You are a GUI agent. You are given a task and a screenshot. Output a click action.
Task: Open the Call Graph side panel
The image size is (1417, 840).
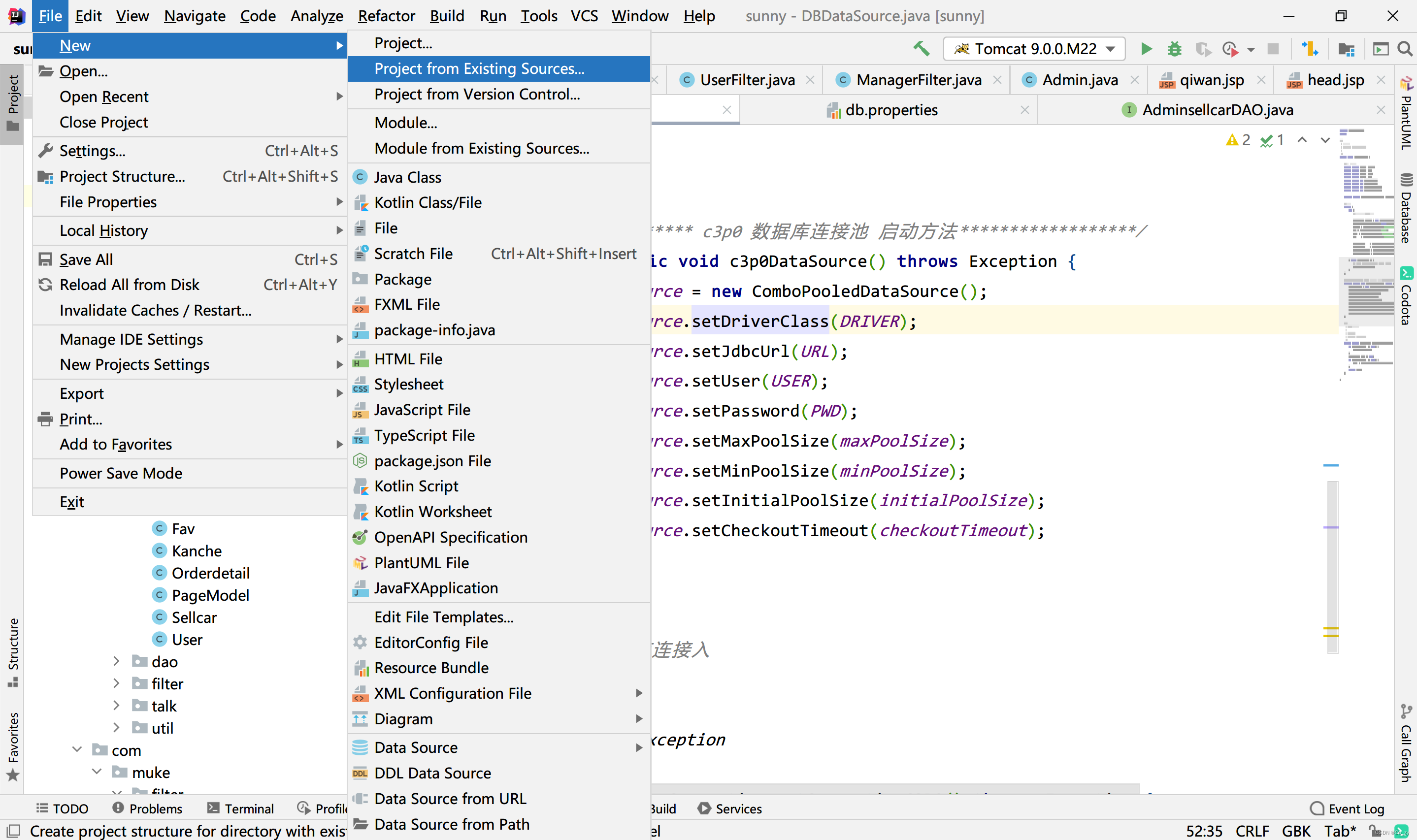pos(1406,743)
